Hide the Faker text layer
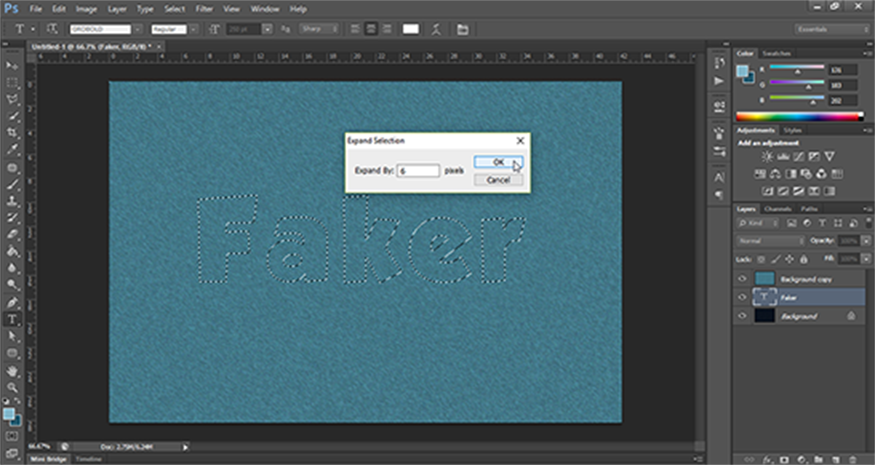 [742, 298]
